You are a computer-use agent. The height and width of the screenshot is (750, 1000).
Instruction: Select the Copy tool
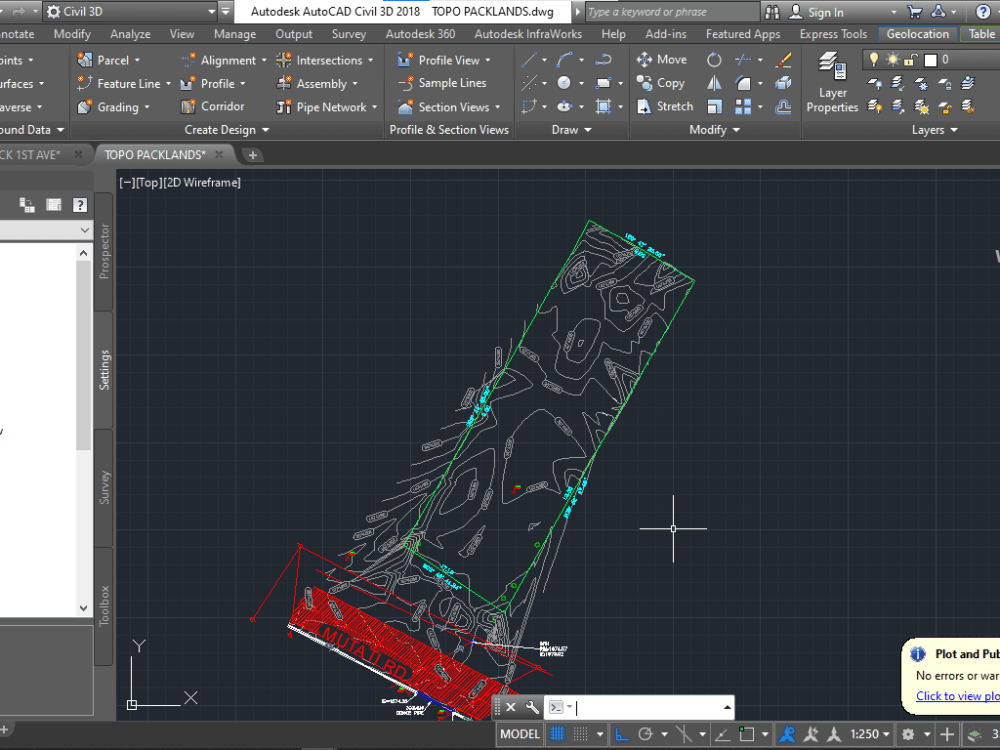point(661,83)
